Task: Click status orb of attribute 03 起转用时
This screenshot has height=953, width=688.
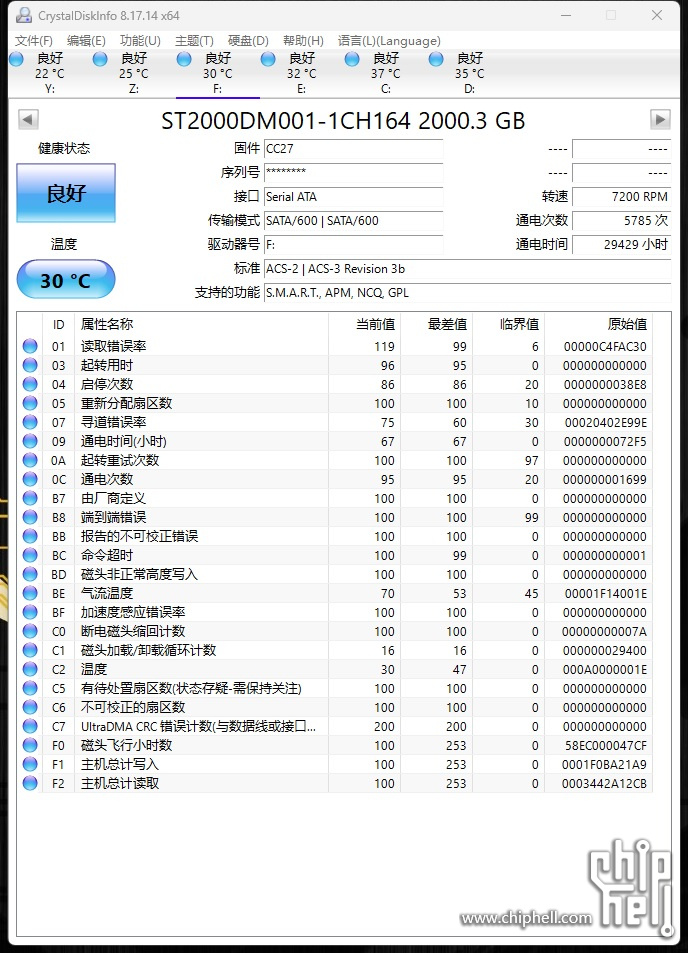Action: [30, 365]
